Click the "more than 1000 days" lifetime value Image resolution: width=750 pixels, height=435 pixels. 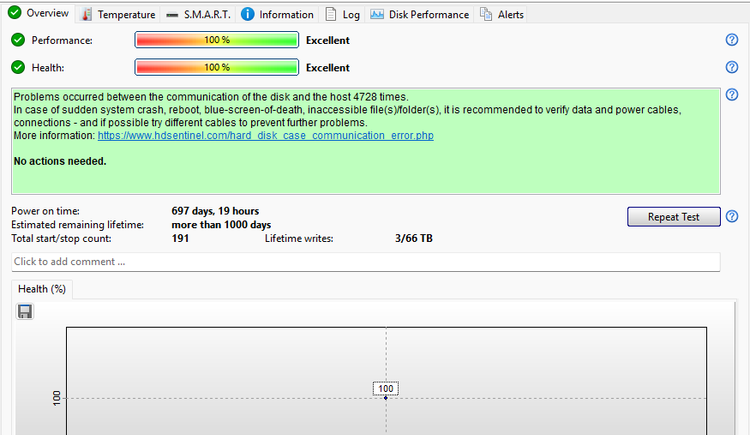click(221, 225)
